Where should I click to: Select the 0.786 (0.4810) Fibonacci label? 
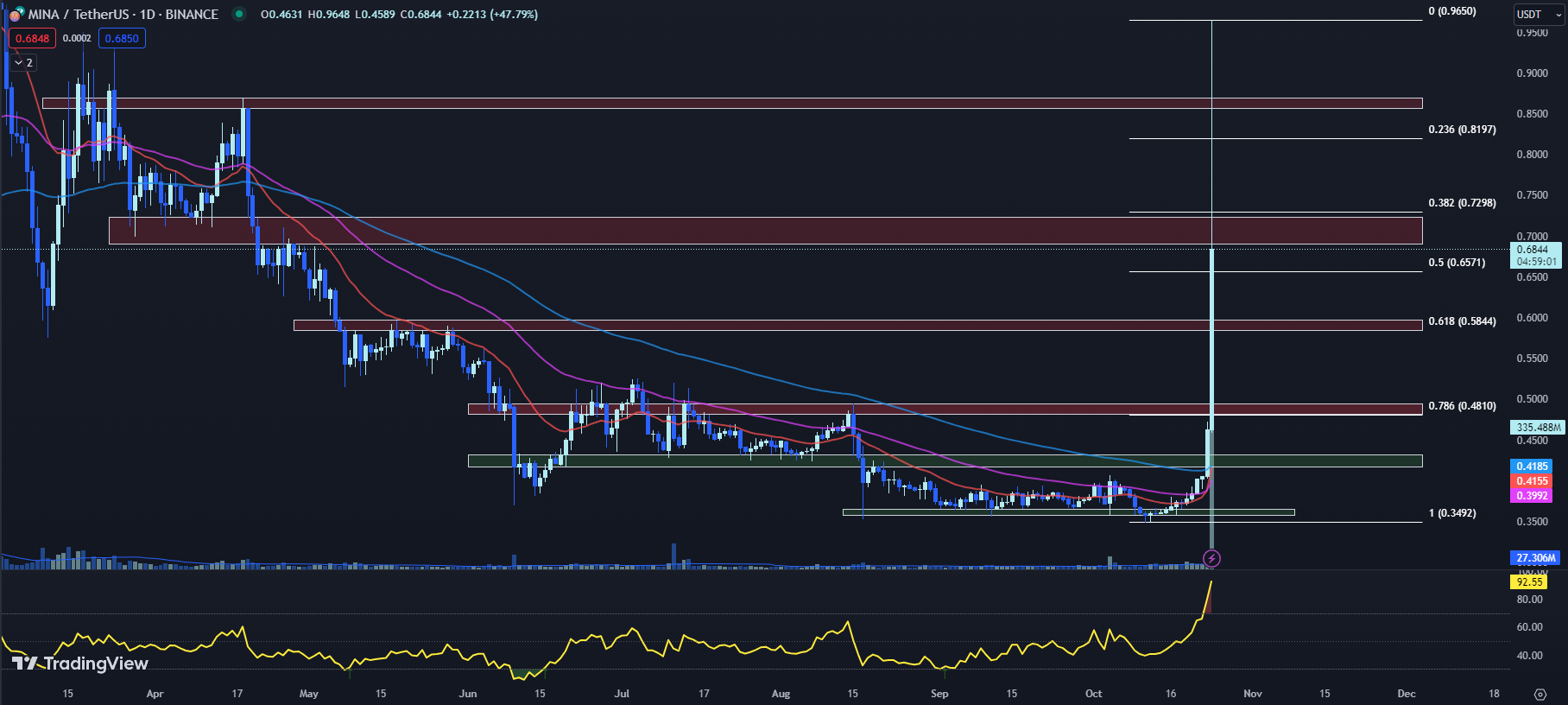(1462, 406)
